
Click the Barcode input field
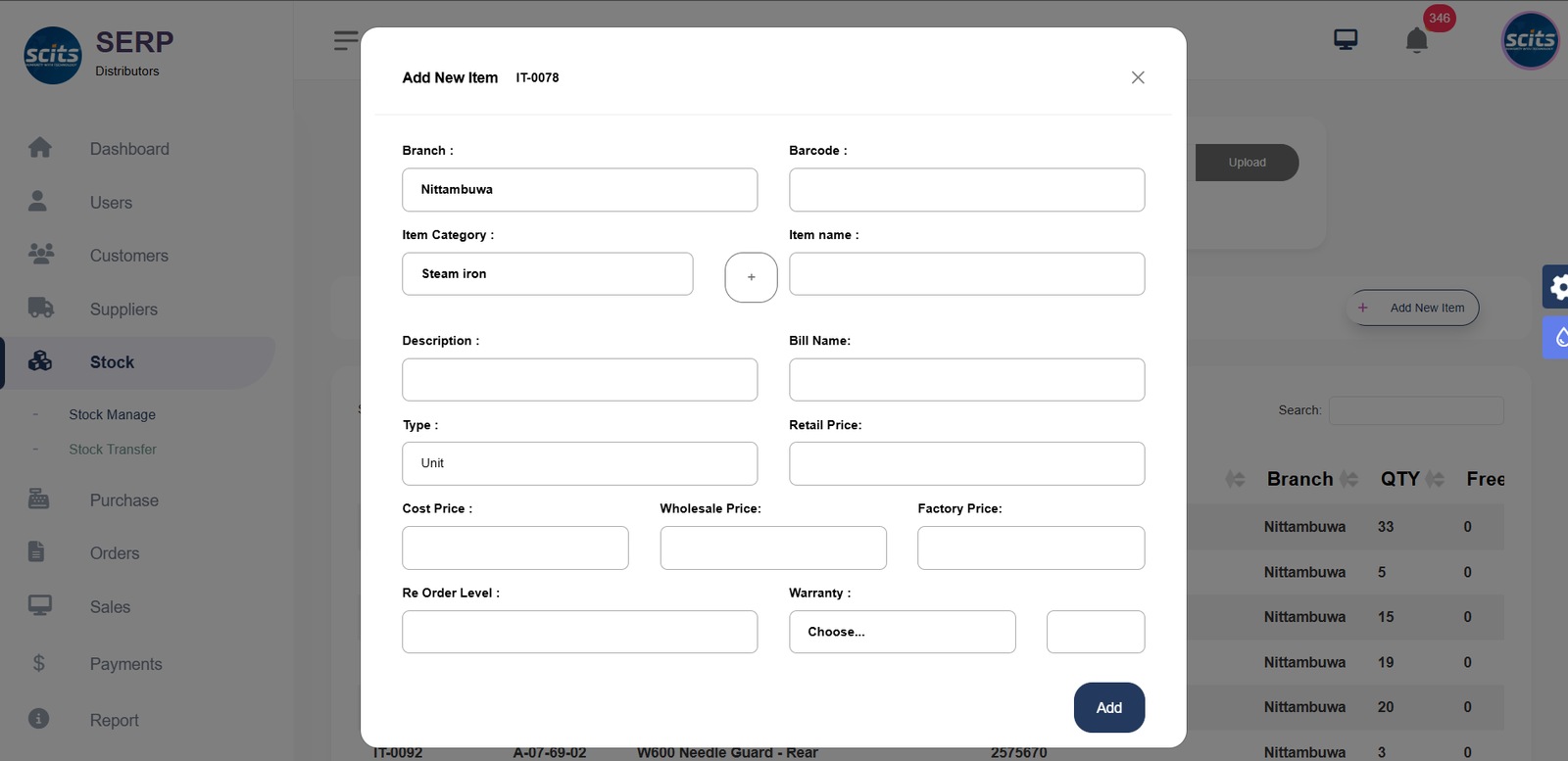click(966, 190)
